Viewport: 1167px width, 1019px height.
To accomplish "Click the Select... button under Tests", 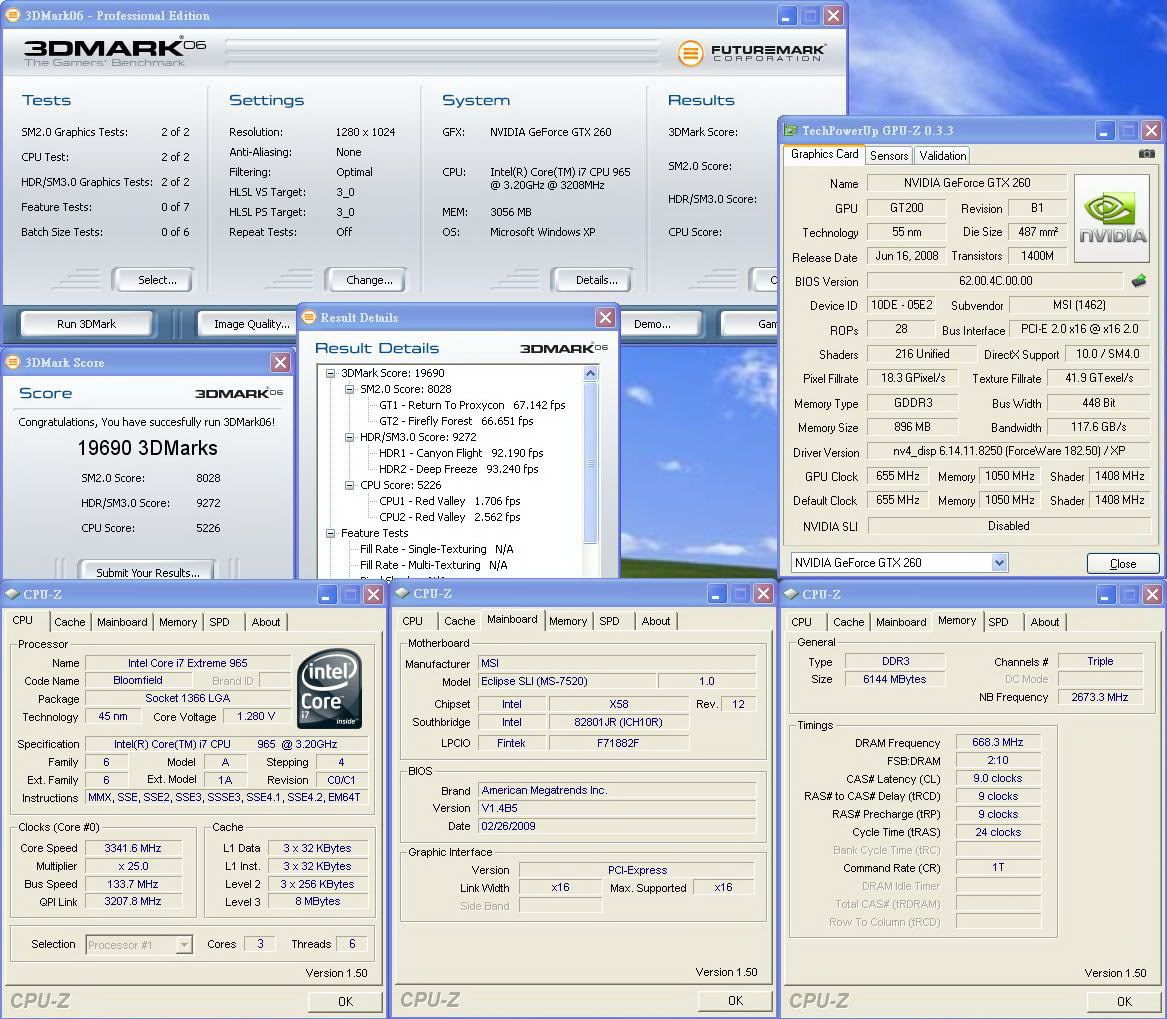I will point(153,280).
